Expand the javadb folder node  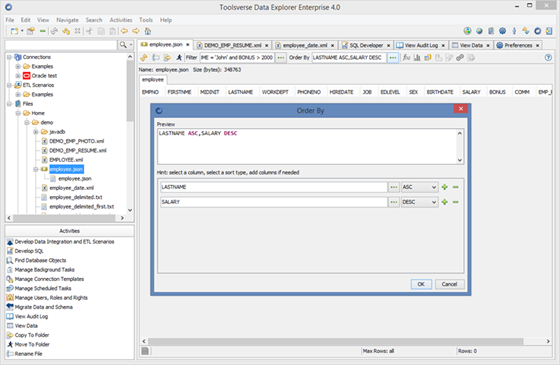point(36,132)
